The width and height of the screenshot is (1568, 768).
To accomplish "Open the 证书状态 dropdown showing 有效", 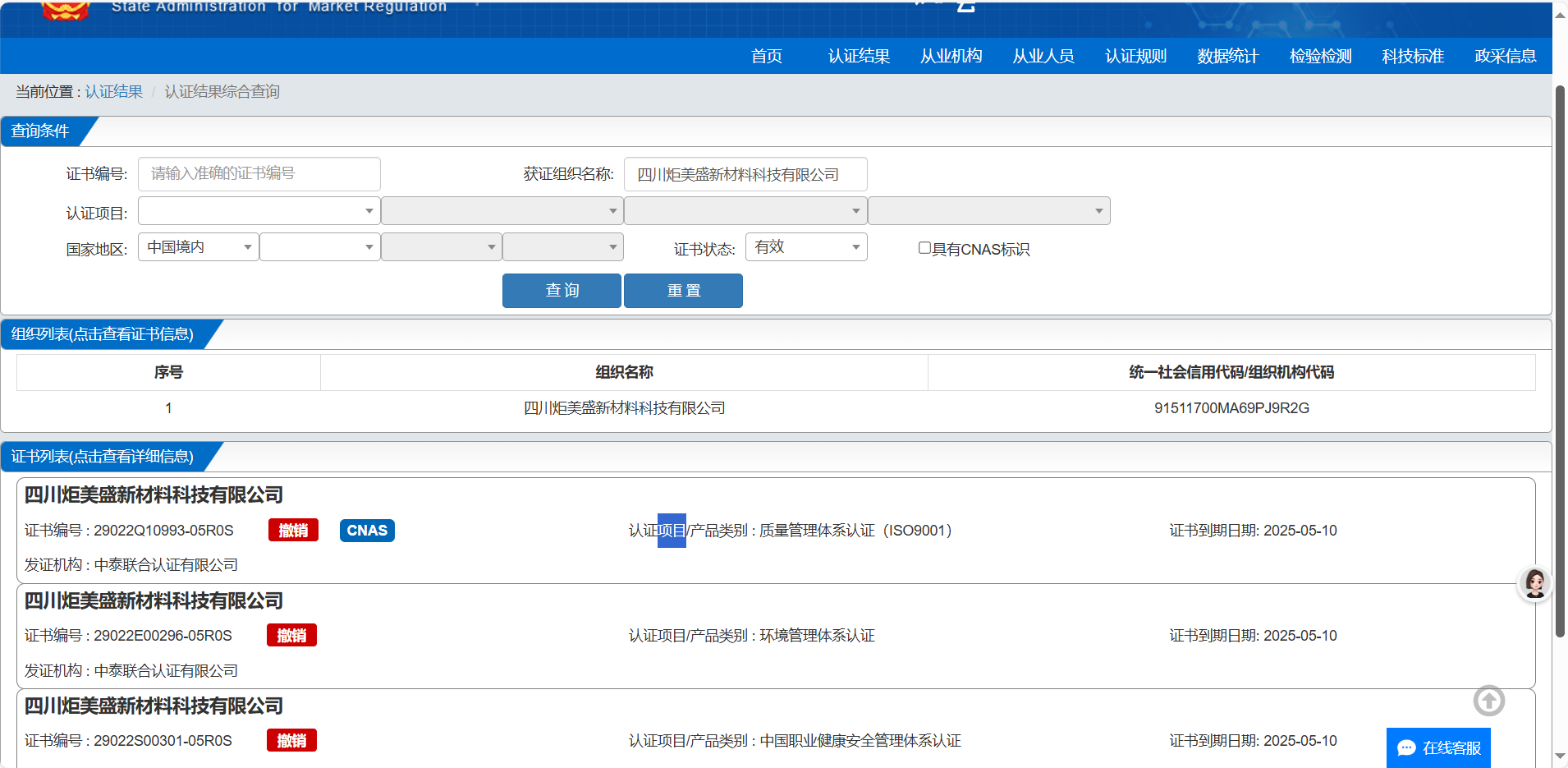I will (x=806, y=247).
